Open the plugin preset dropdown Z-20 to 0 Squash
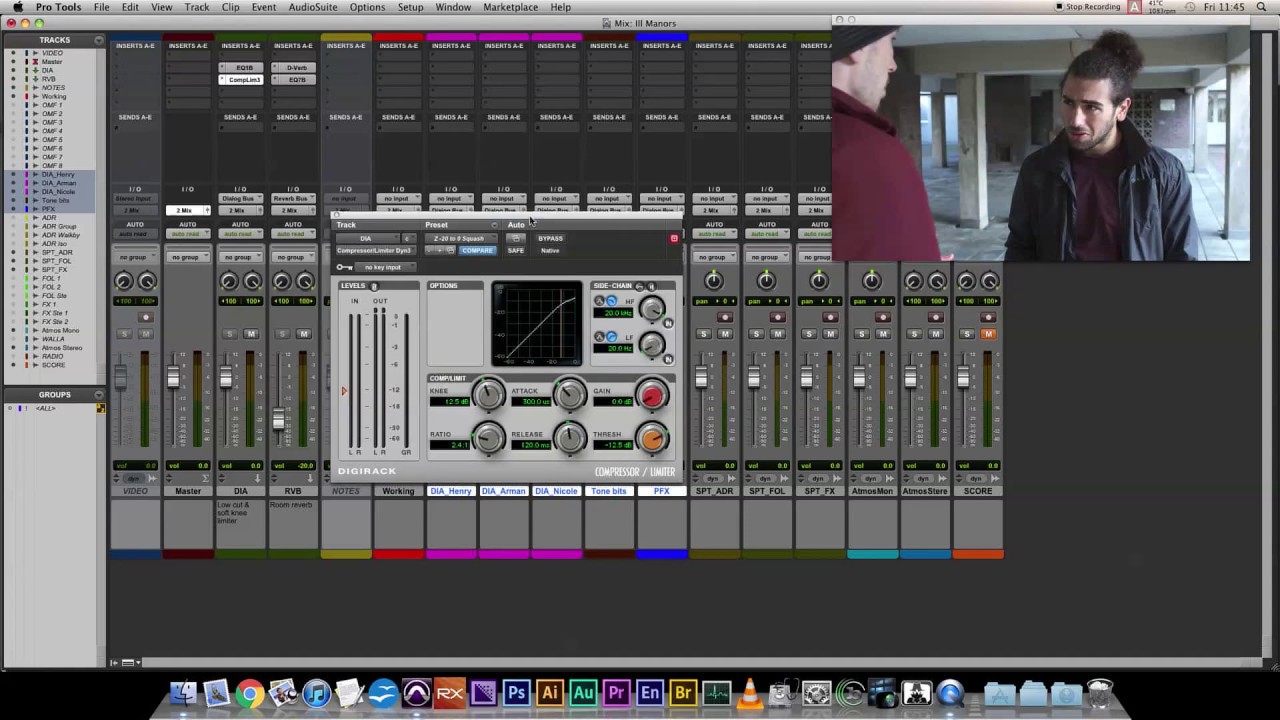 click(461, 238)
